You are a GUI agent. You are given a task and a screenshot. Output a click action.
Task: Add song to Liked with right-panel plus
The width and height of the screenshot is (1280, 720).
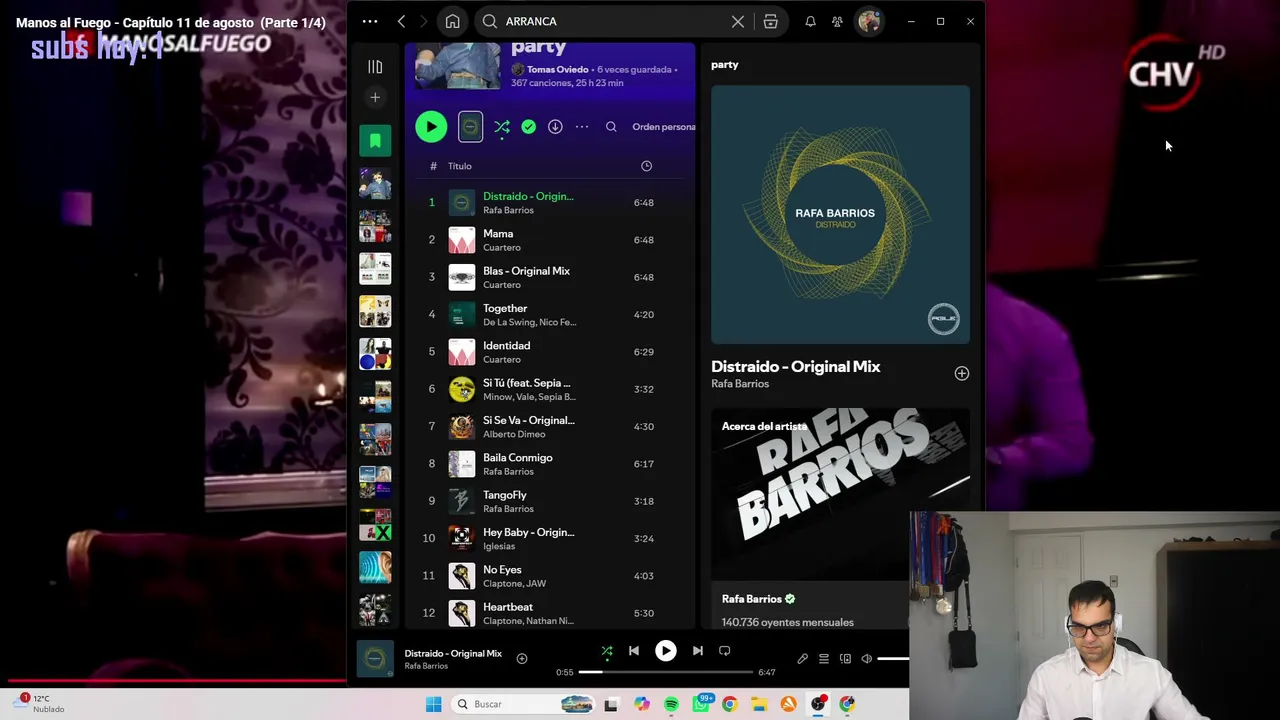pos(962,373)
